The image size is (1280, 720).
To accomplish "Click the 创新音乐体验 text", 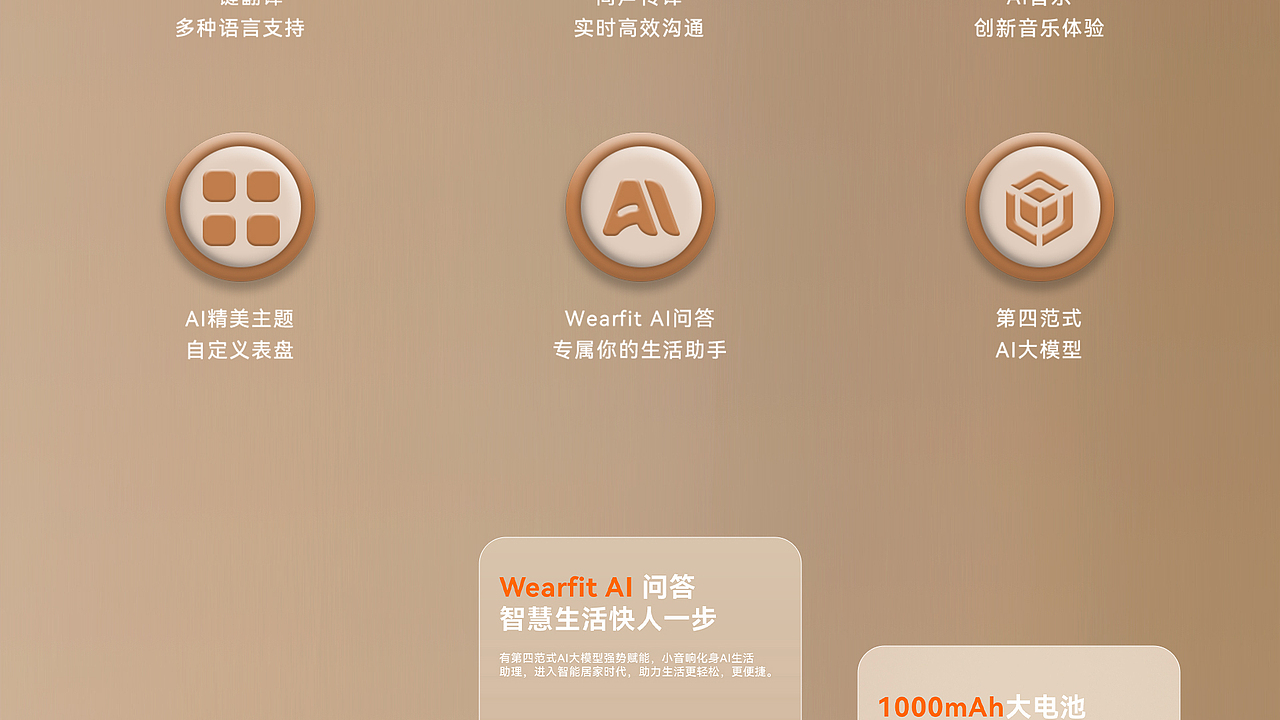I will [1039, 28].
